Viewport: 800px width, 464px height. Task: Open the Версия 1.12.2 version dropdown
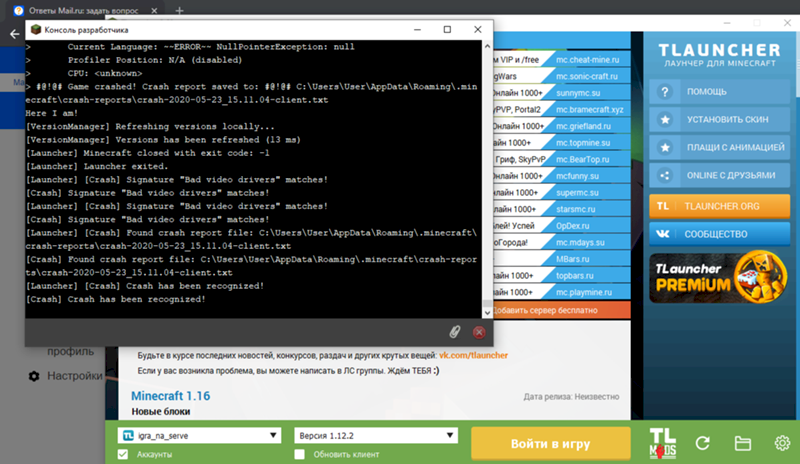pos(375,436)
